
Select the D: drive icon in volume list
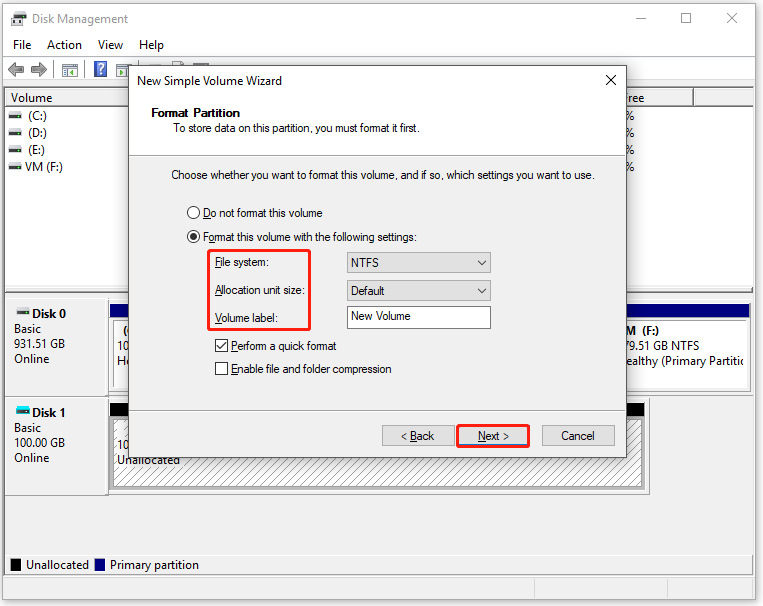(15, 133)
